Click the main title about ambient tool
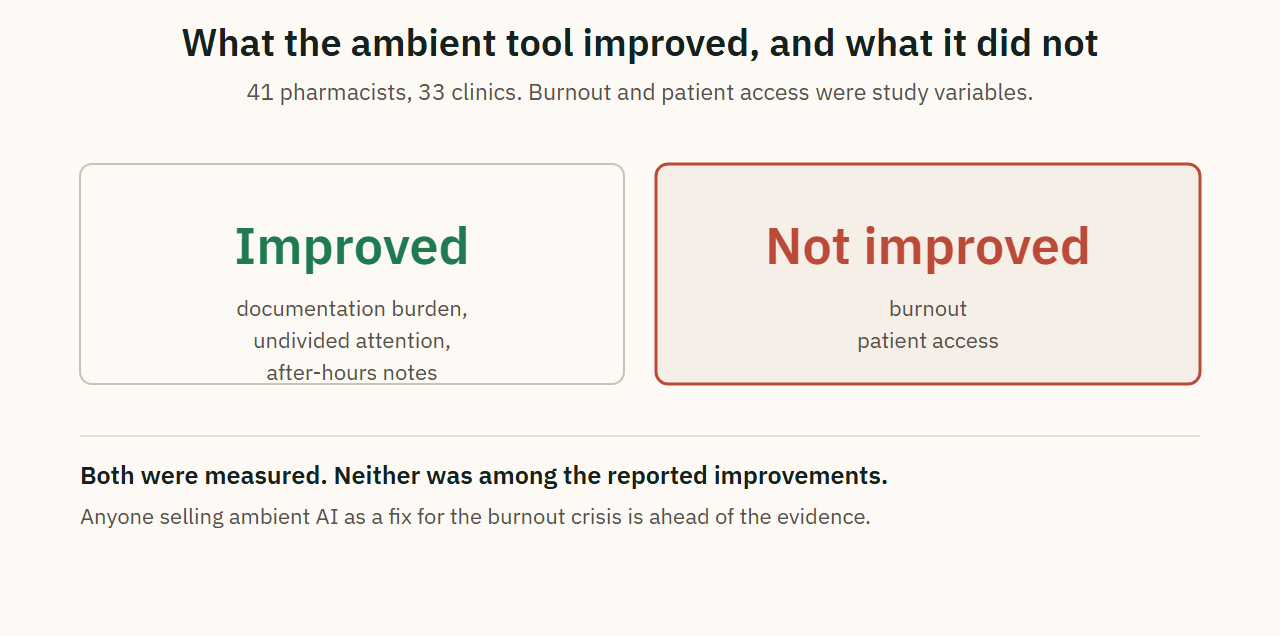Image resolution: width=1280 pixels, height=636 pixels. pos(640,43)
